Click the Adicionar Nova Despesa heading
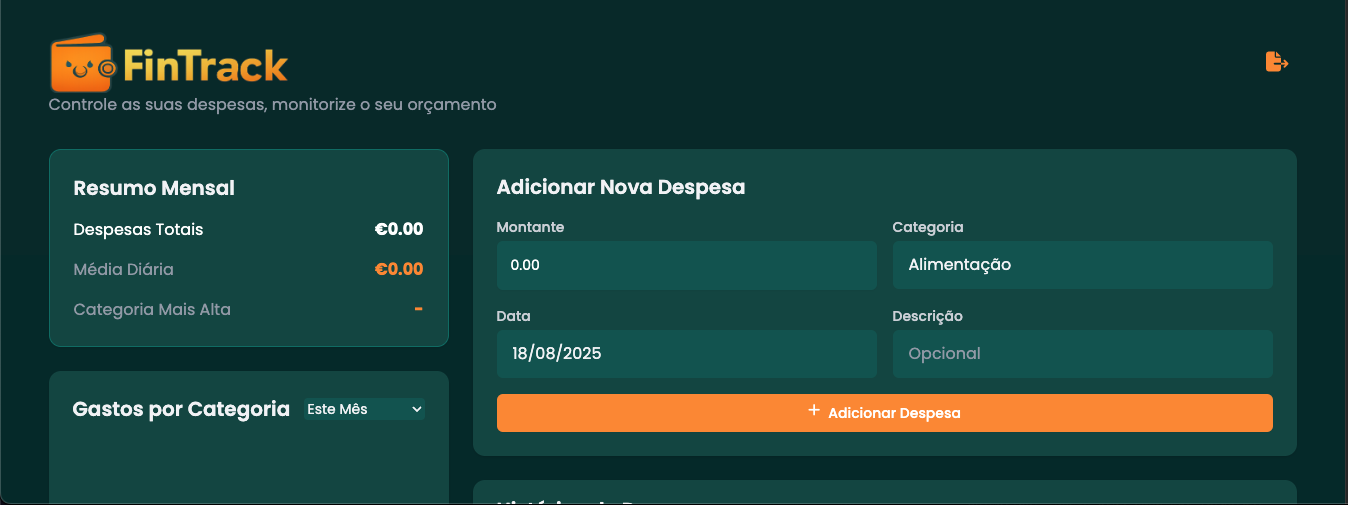 620,187
